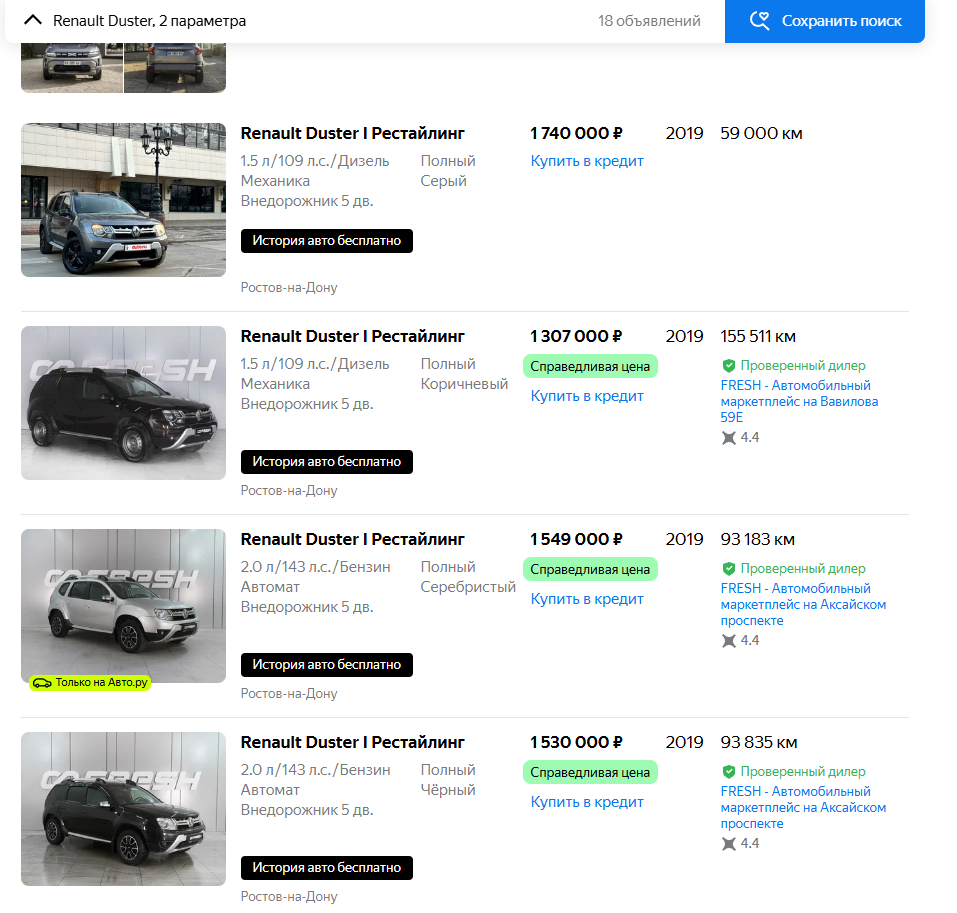Click rating icon for the 155 511 km listing
The width and height of the screenshot is (957, 913).
coord(729,438)
